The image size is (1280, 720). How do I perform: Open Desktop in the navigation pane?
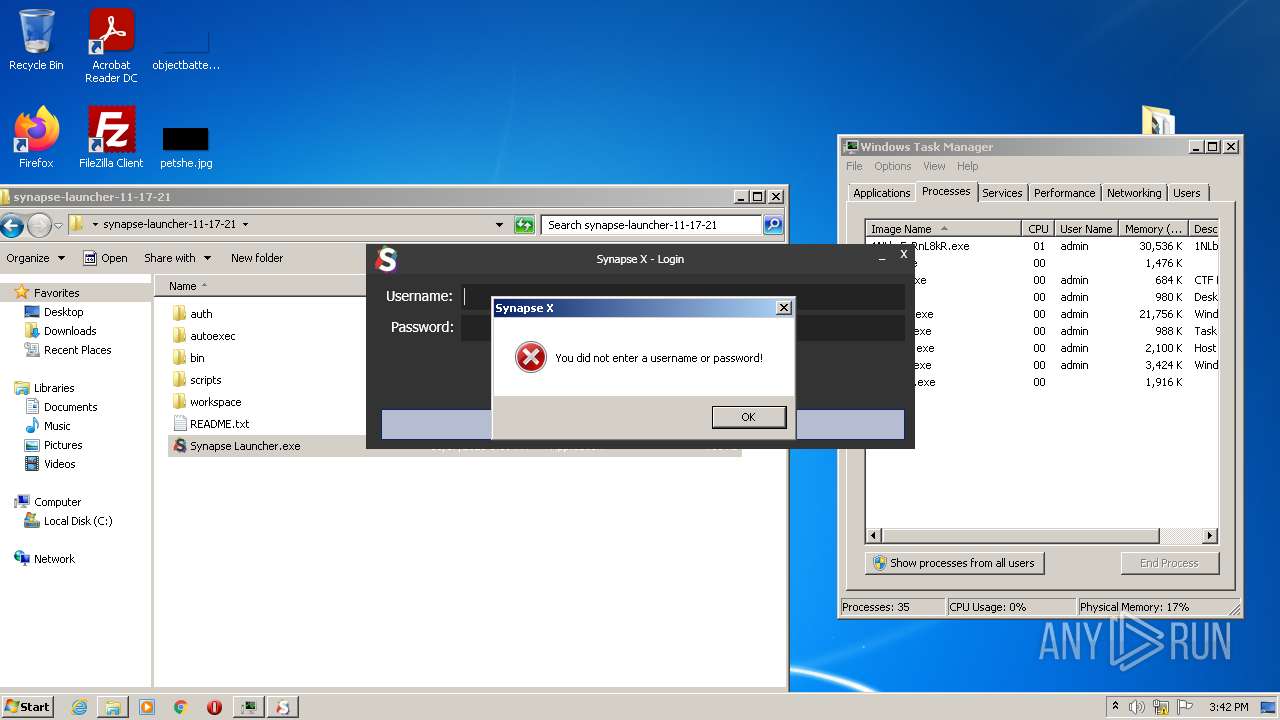point(63,312)
